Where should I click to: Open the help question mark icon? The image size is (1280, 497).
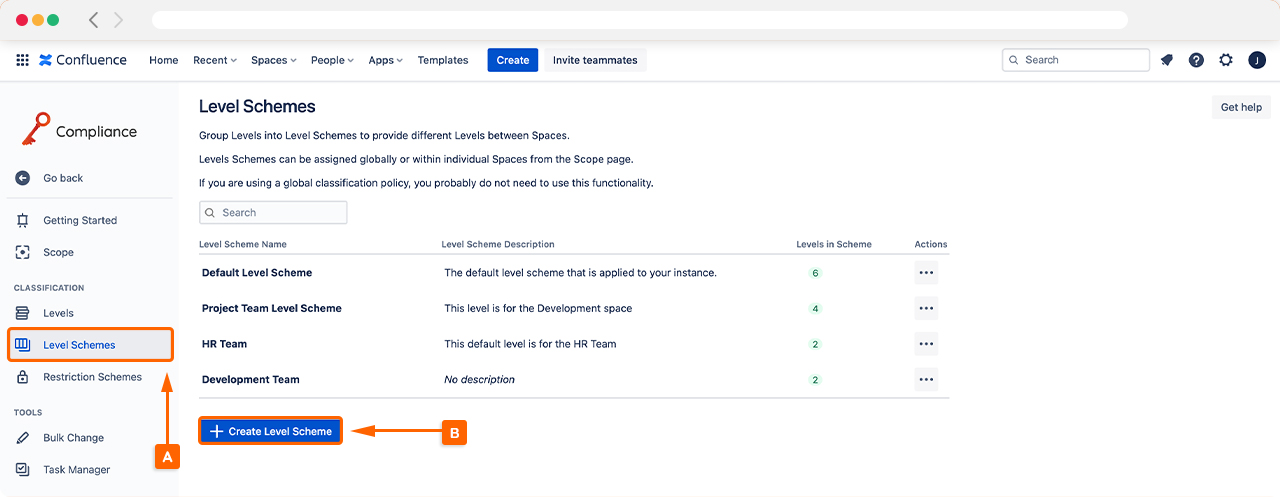[1196, 60]
